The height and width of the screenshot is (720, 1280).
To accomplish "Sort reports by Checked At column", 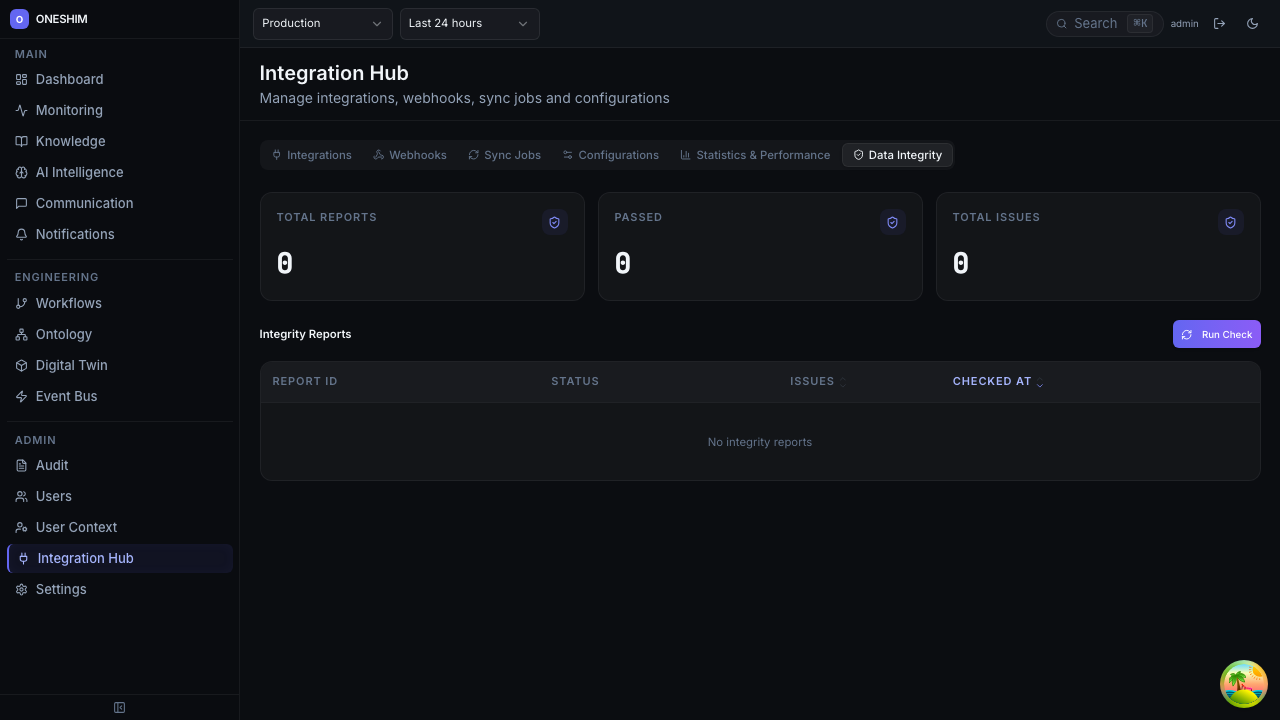I will pyautogui.click(x=996, y=381).
